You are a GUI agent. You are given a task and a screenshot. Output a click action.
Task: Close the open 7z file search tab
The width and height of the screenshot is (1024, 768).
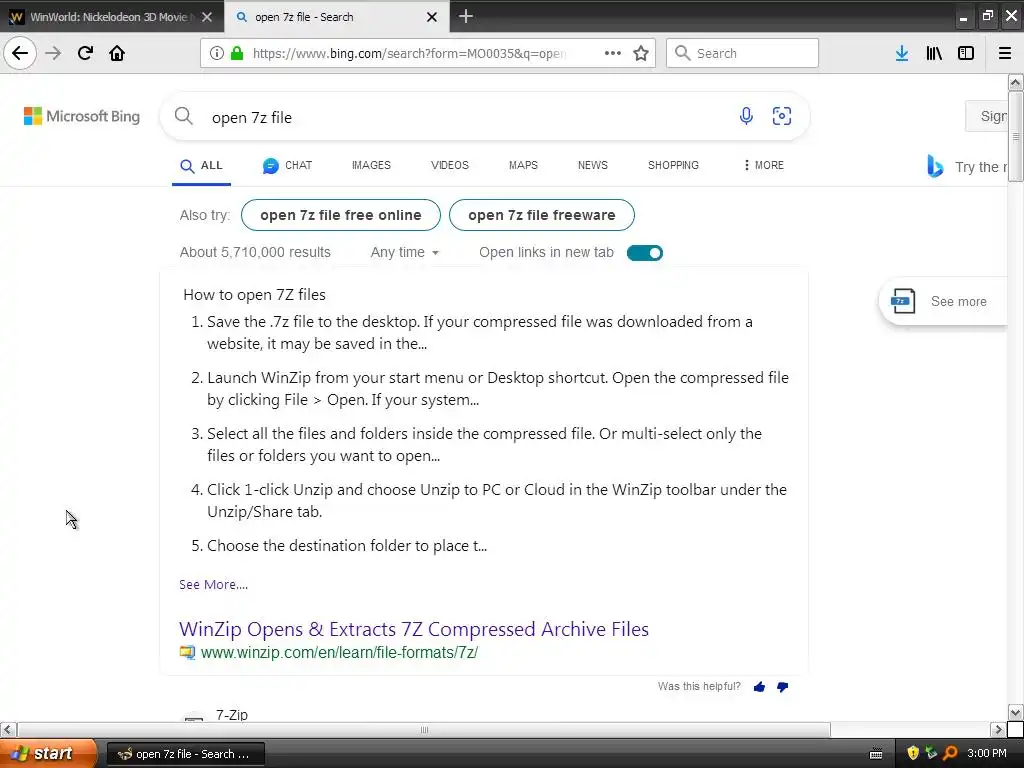tap(432, 17)
